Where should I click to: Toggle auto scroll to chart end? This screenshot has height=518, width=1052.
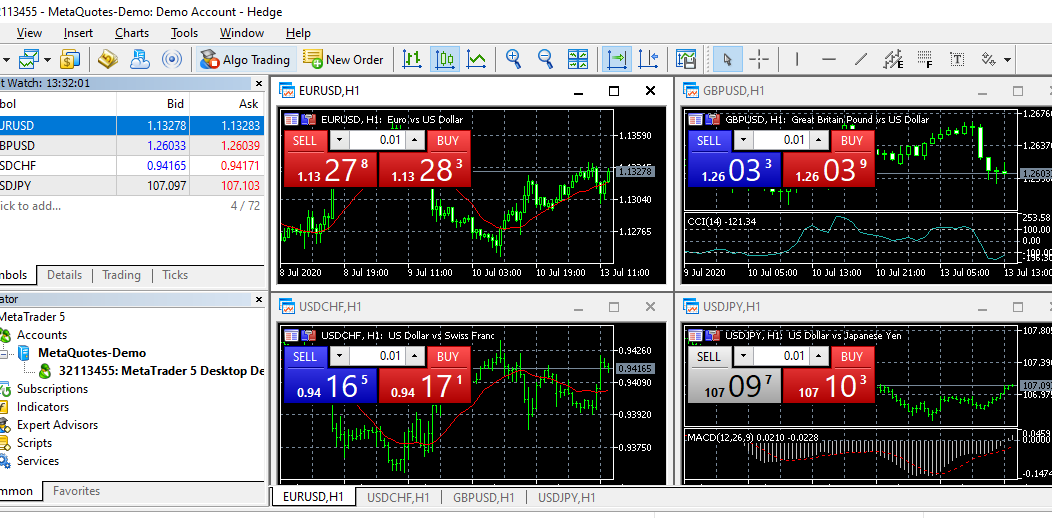617,60
